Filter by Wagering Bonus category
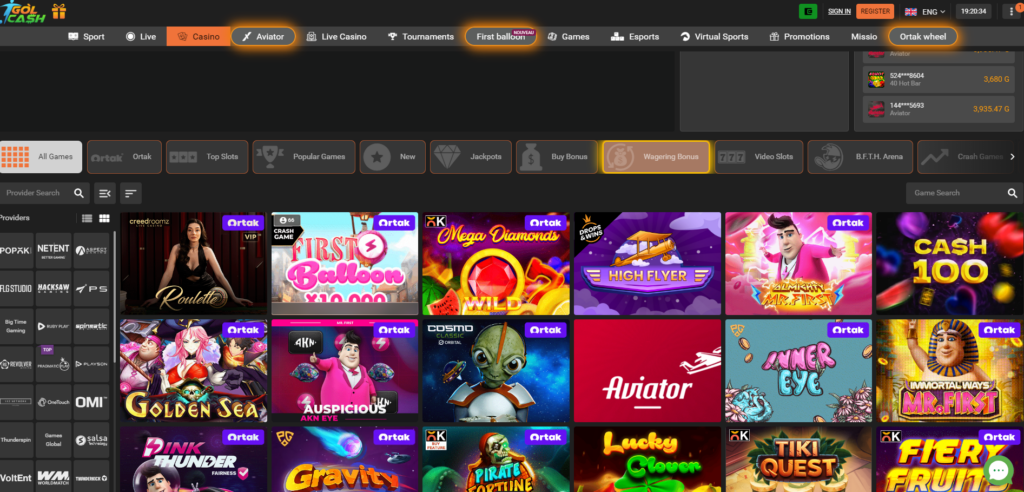This screenshot has height=492, width=1024. pyautogui.click(x=656, y=157)
